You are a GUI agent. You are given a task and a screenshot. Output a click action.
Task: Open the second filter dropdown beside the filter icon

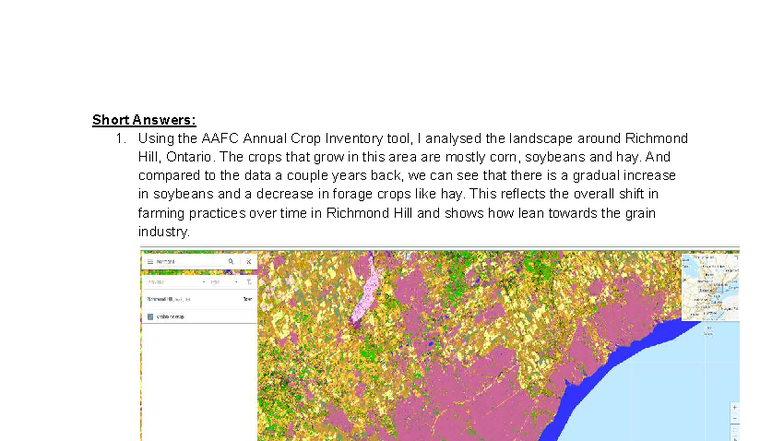pos(224,282)
